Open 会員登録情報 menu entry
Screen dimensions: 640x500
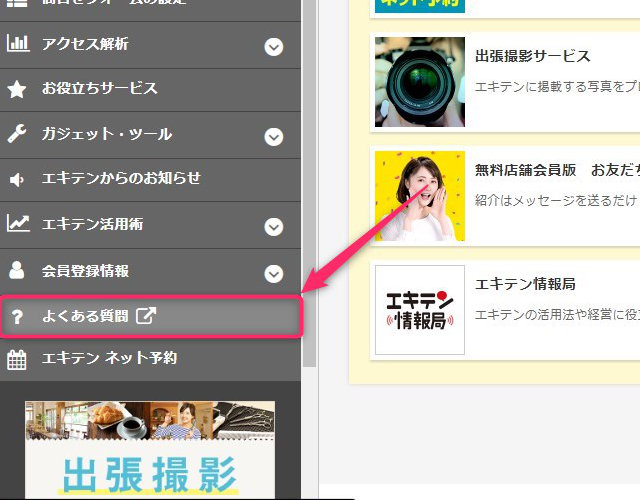[150, 272]
